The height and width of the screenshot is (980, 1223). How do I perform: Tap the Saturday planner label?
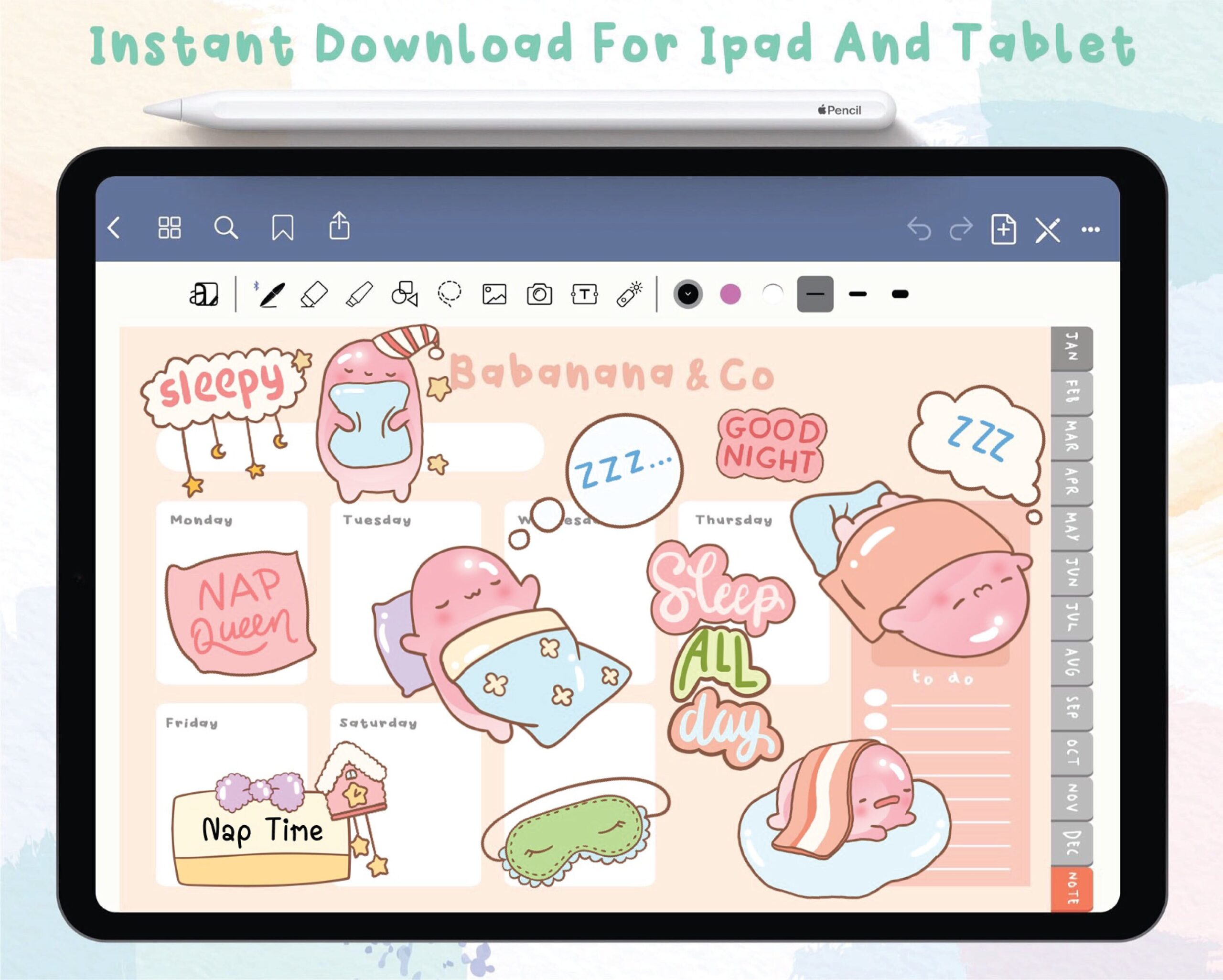(x=378, y=723)
